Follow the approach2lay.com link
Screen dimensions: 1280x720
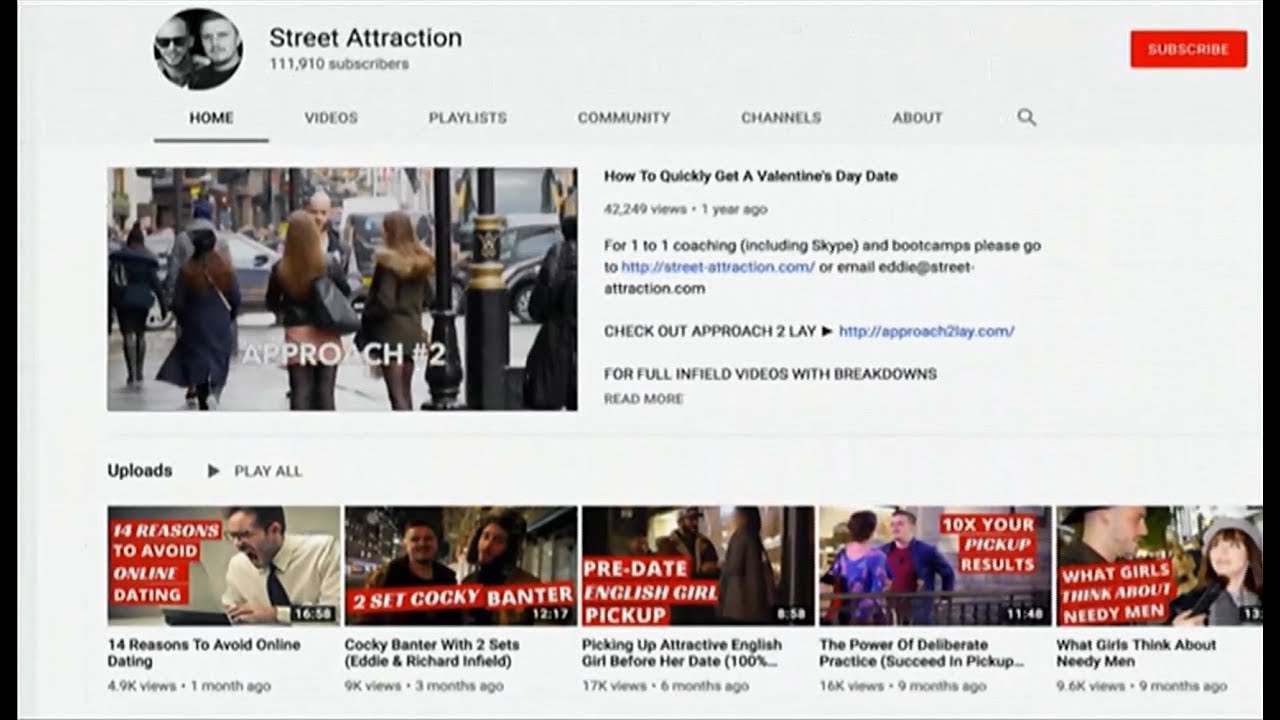(926, 331)
